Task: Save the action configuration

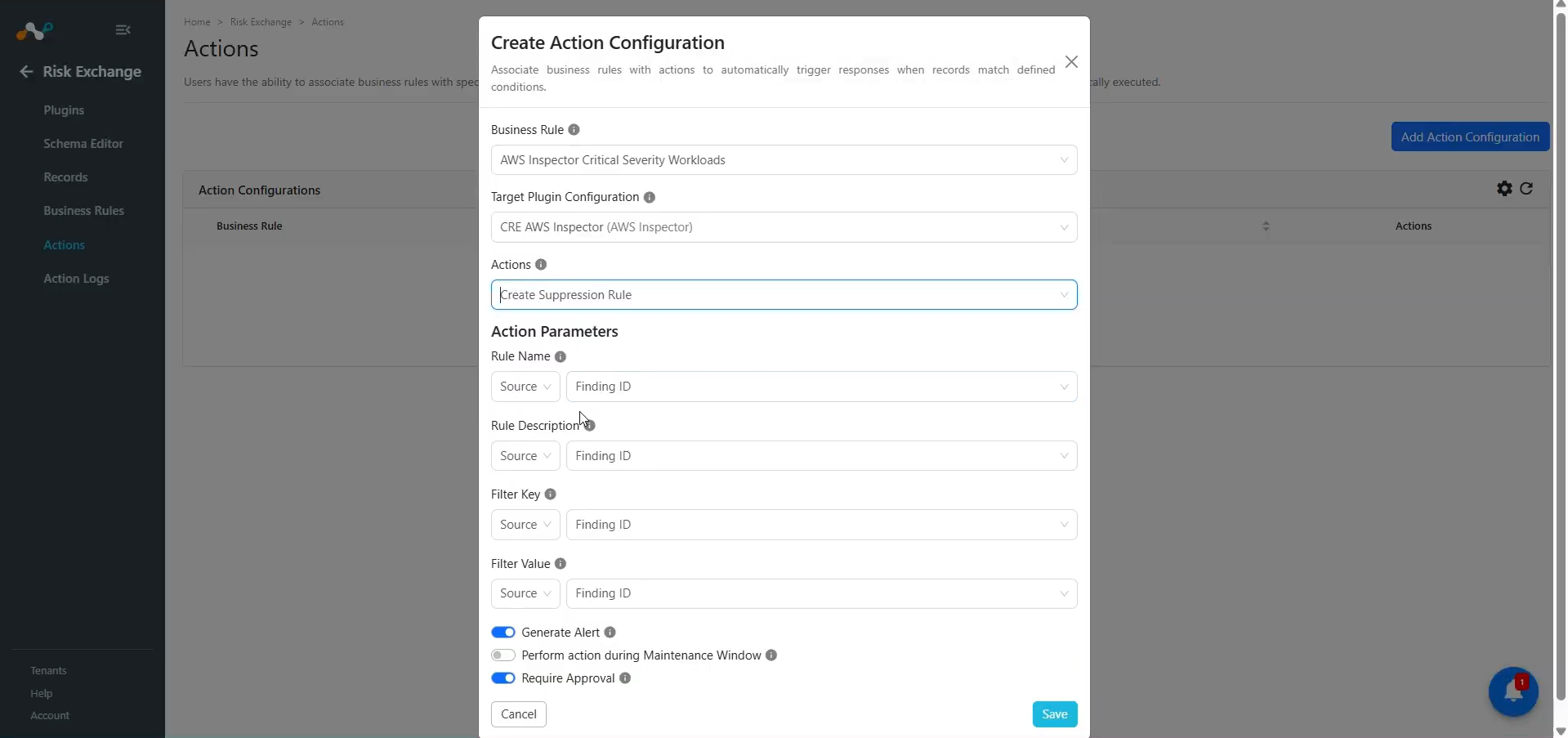Action: (x=1055, y=714)
